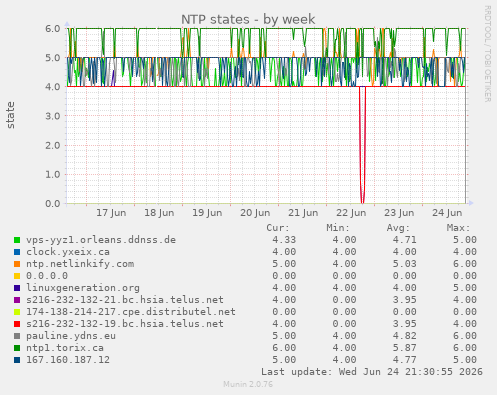
Task: Click the 3.0 y-axis value
Action: click(x=53, y=116)
